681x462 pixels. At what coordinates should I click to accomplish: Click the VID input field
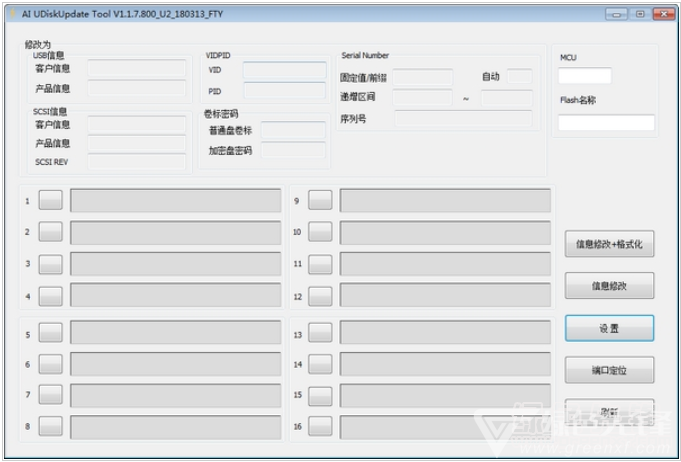click(x=284, y=70)
